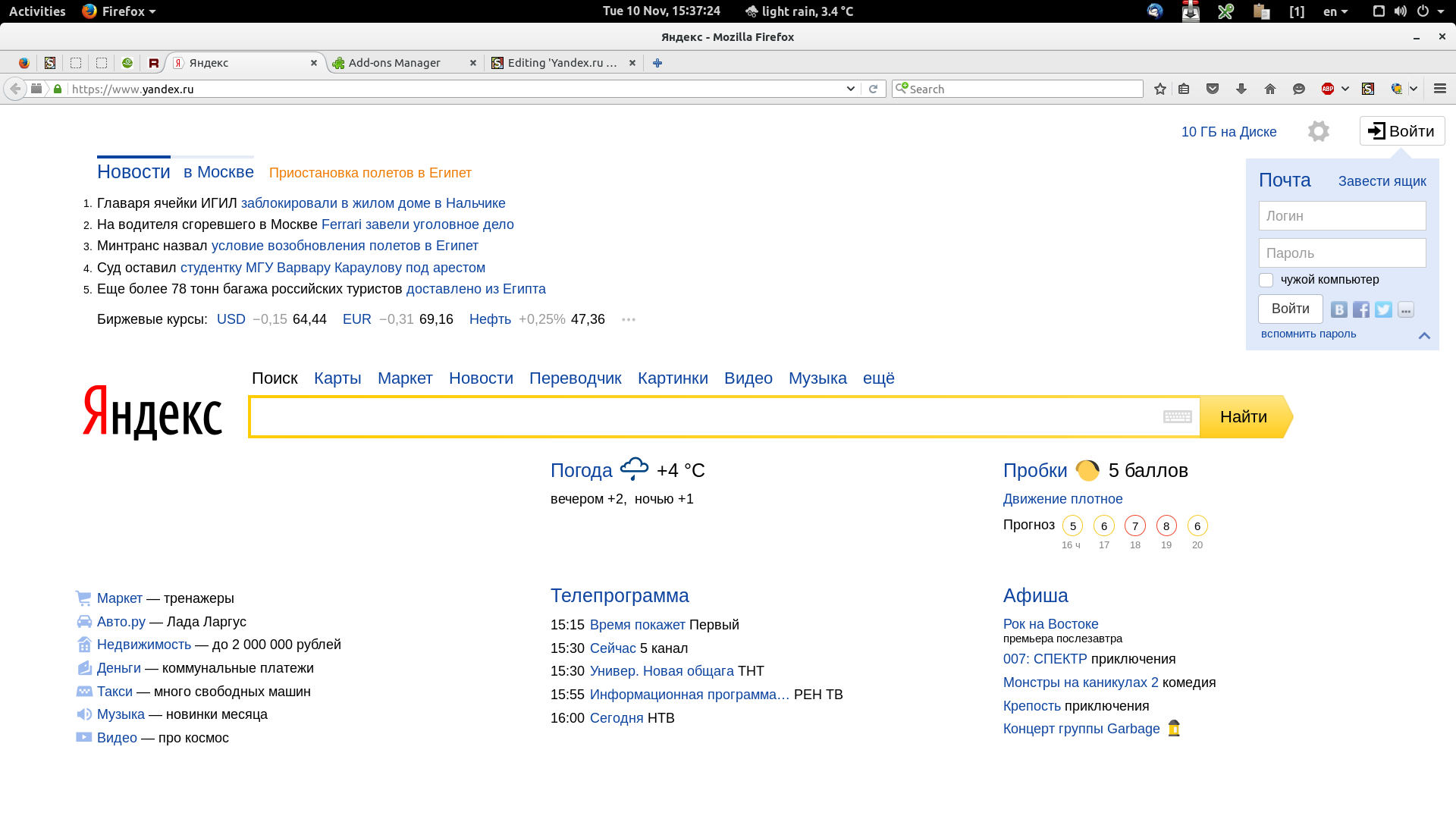Log in with Twitter icon
This screenshot has width=1456, height=819.
point(1383,309)
